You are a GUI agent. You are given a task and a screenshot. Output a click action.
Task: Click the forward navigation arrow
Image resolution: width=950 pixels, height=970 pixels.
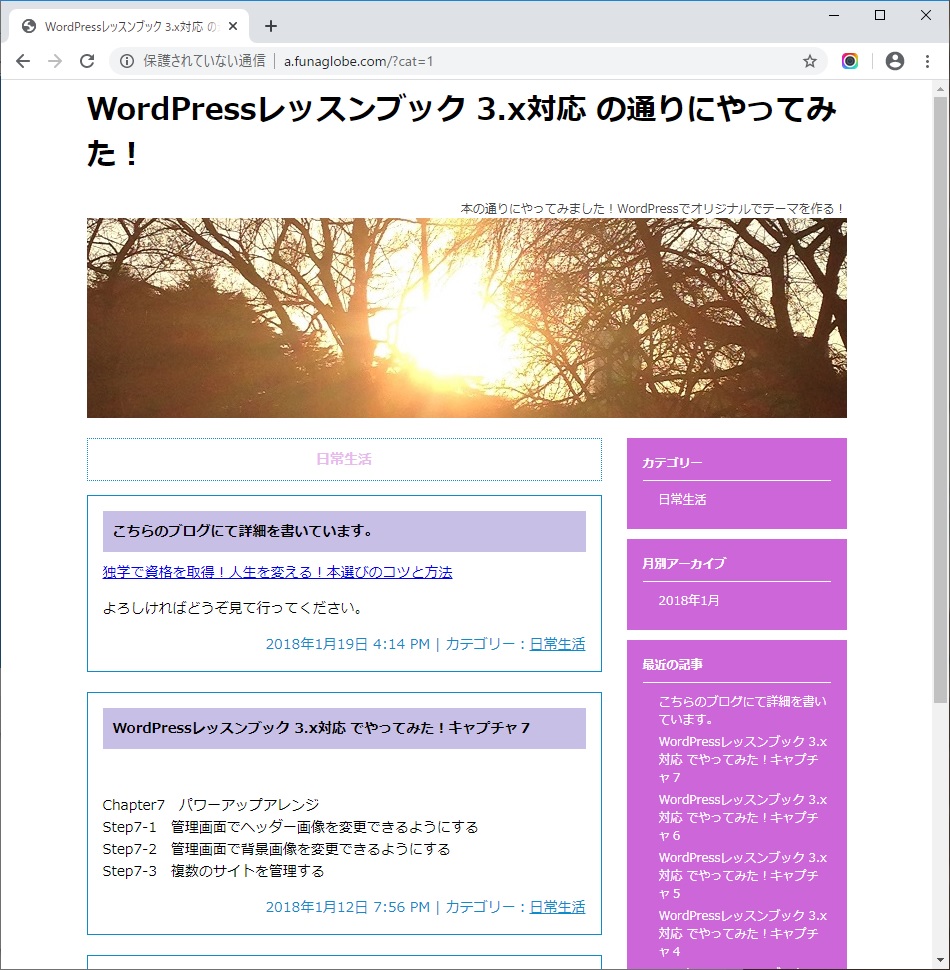coord(55,61)
